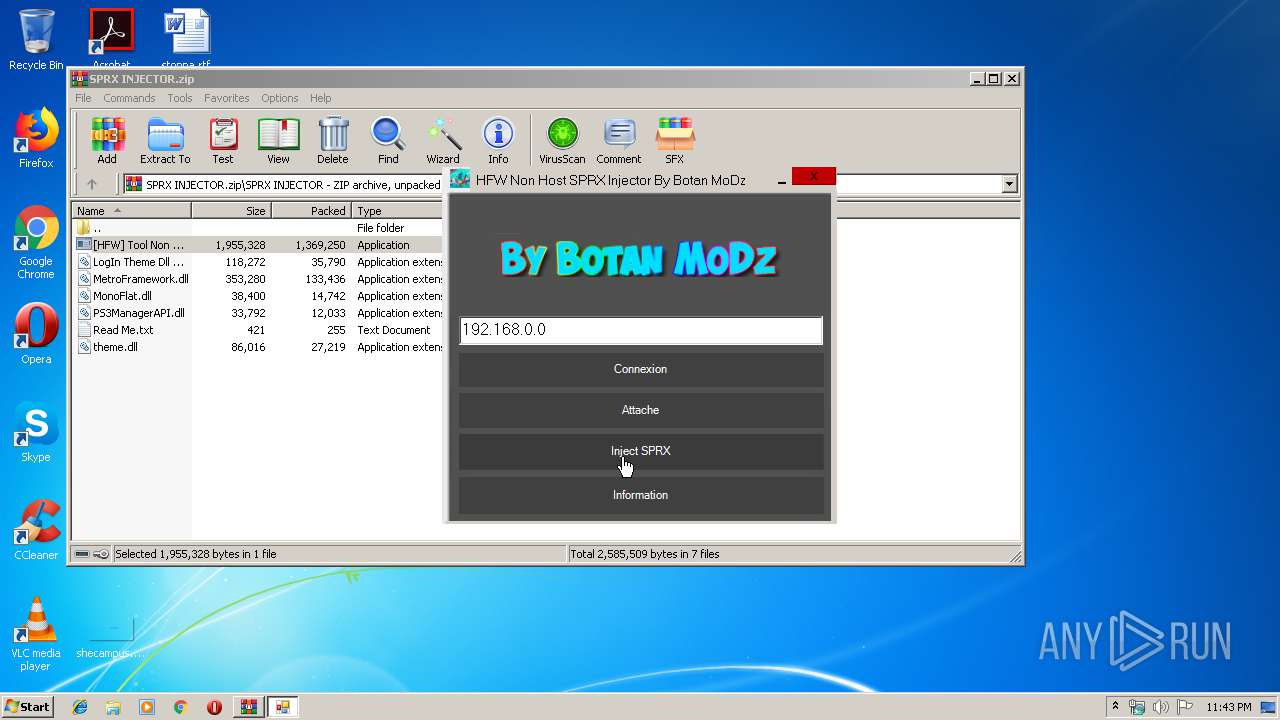Open Recycle Bin desktop icon
Viewport: 1280px width, 720px height.
(36, 40)
